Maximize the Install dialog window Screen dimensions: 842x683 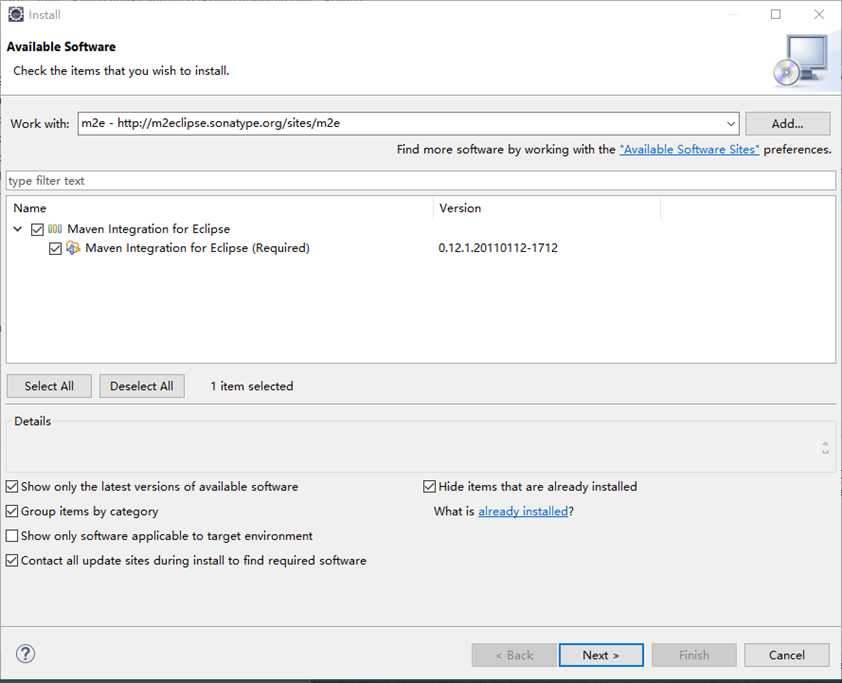coord(775,14)
